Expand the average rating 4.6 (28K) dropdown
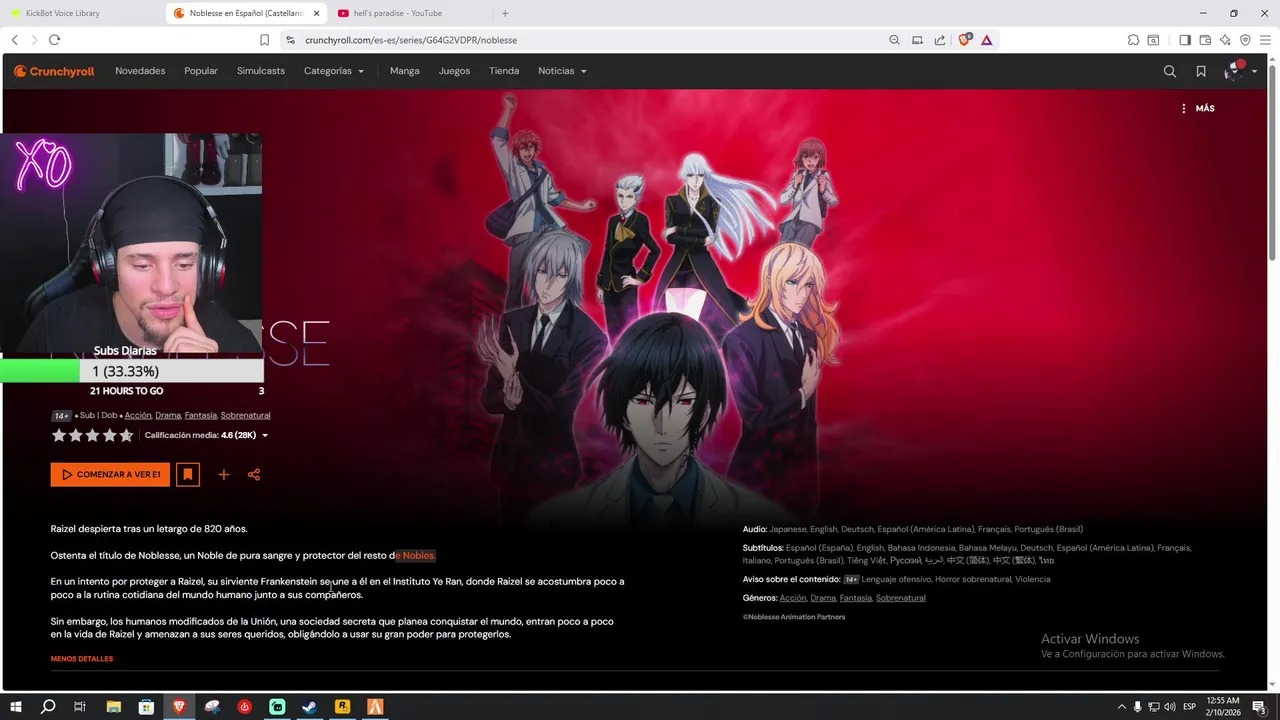Screen dimensions: 1280x720 206,435
